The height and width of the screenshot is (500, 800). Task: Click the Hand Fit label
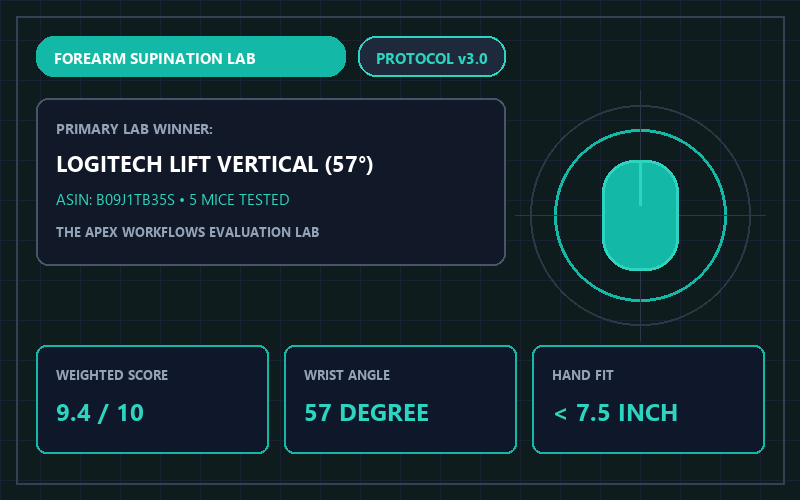point(583,375)
